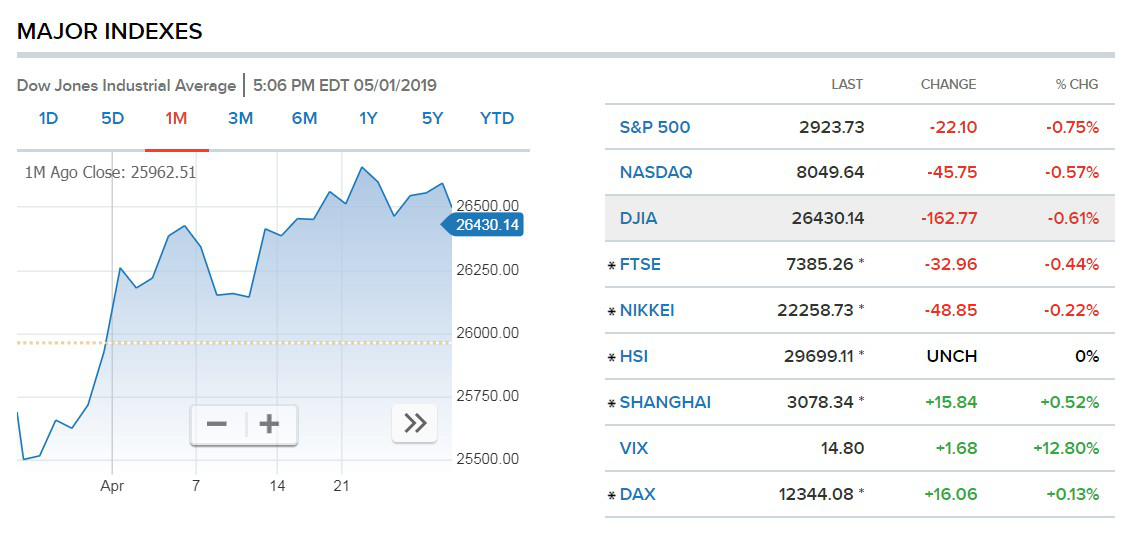Switch chart to 5D range
Screen dimensions: 1125x542
112,118
